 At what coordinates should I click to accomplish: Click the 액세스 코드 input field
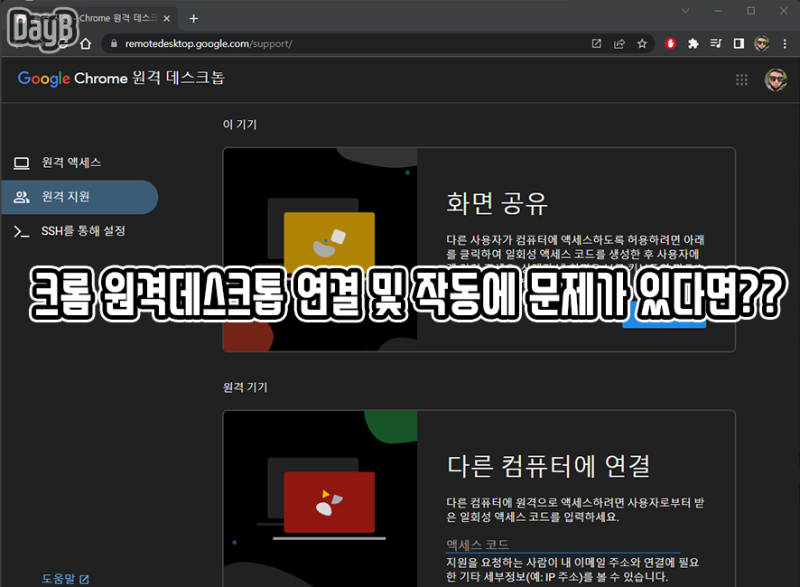(563, 545)
